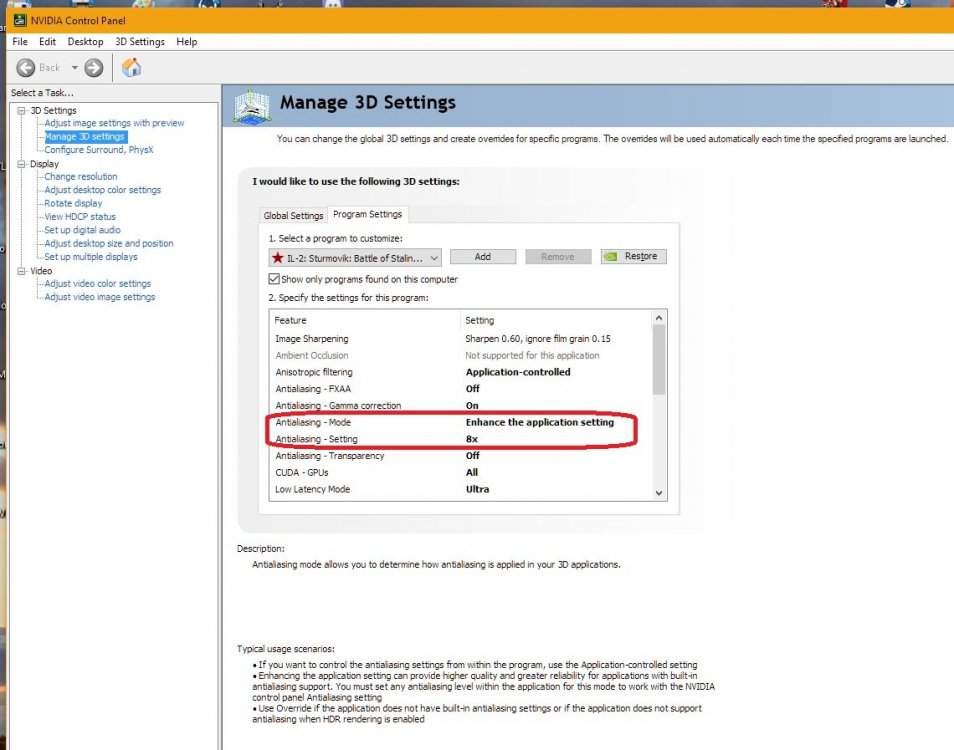Viewport: 954px width, 750px height.
Task: Click the Add button
Action: (x=482, y=257)
